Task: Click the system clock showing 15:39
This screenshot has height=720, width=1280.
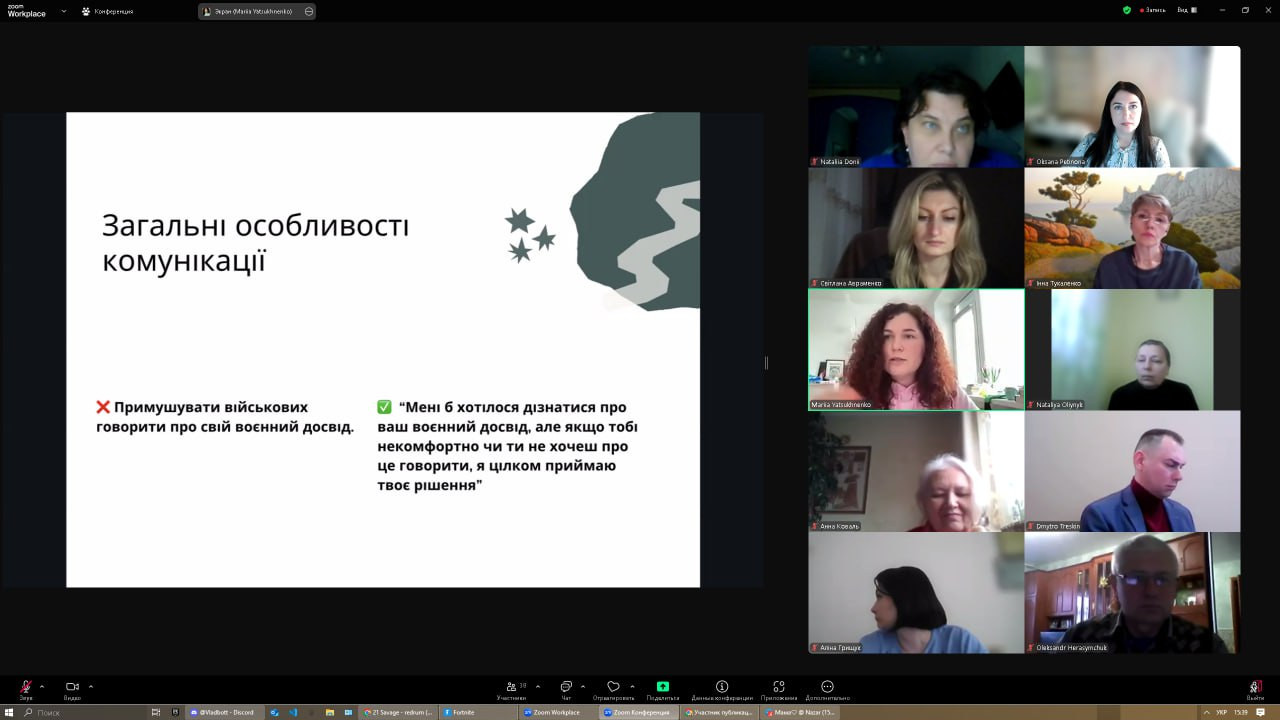Action: click(1241, 712)
